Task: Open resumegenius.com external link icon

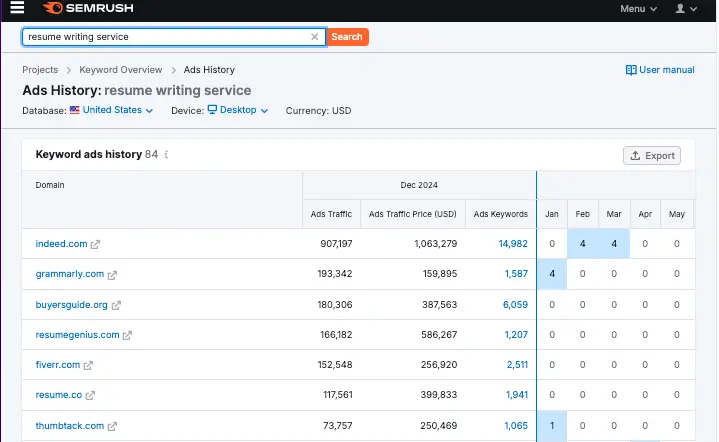Action: [127, 336]
